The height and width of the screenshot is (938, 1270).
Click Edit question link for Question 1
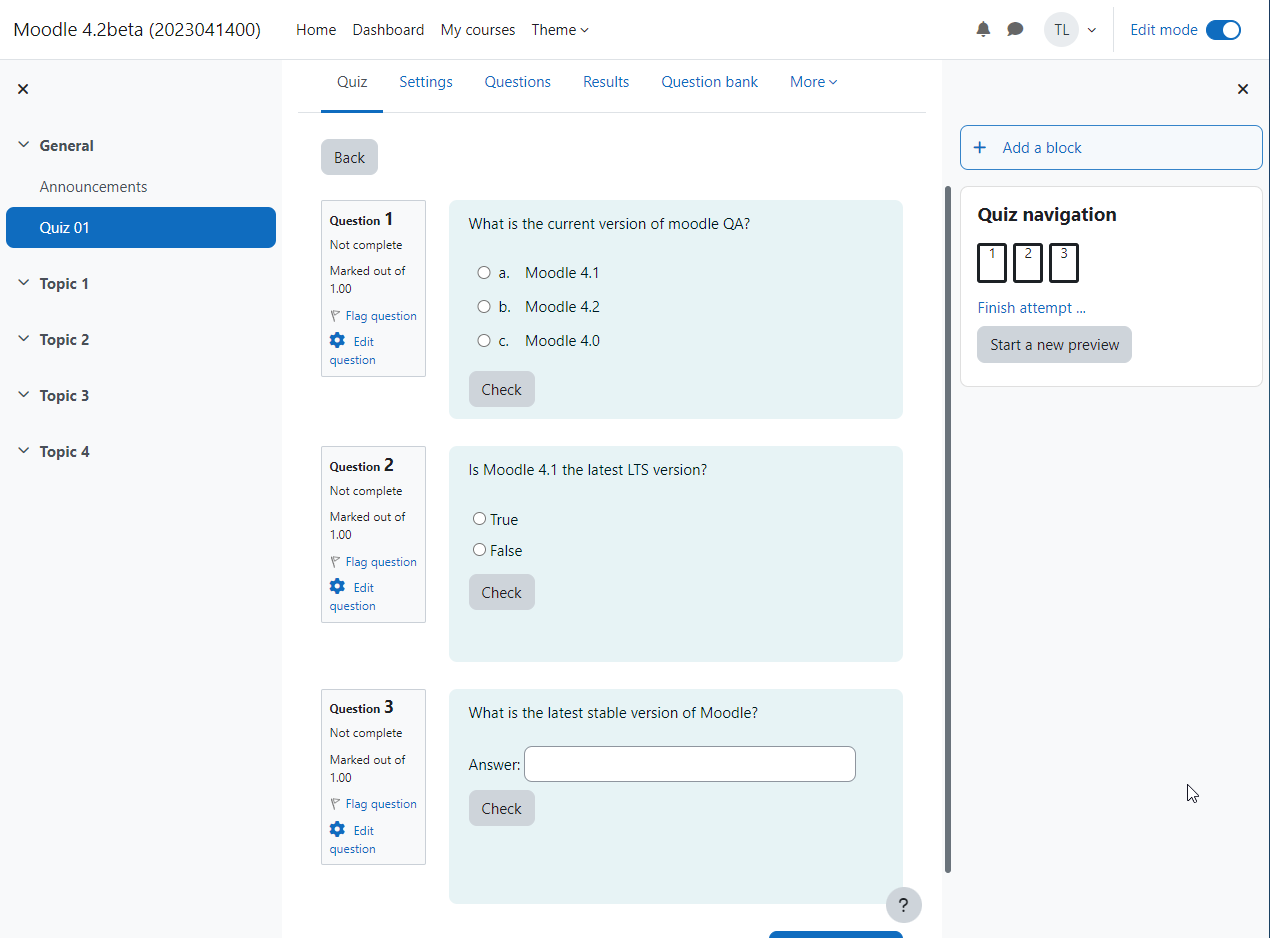353,351
